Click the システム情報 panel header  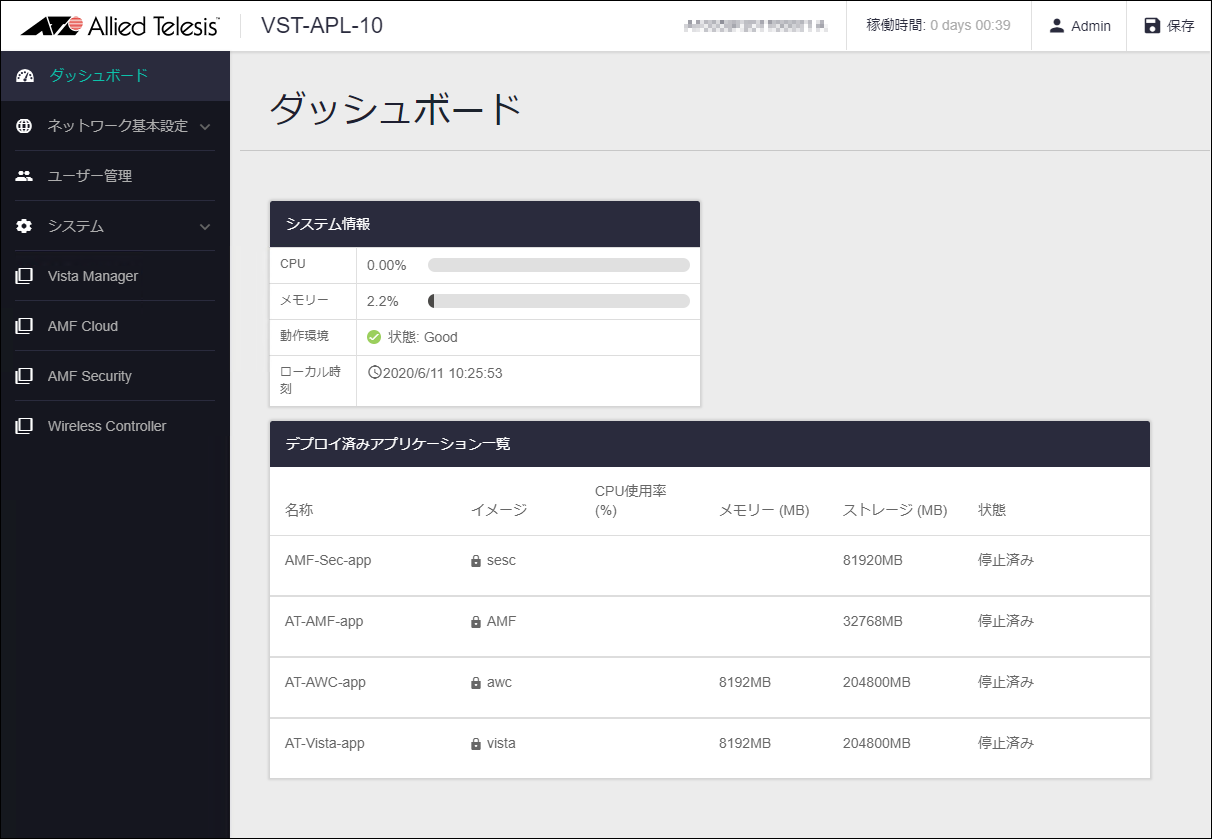tap(485, 224)
